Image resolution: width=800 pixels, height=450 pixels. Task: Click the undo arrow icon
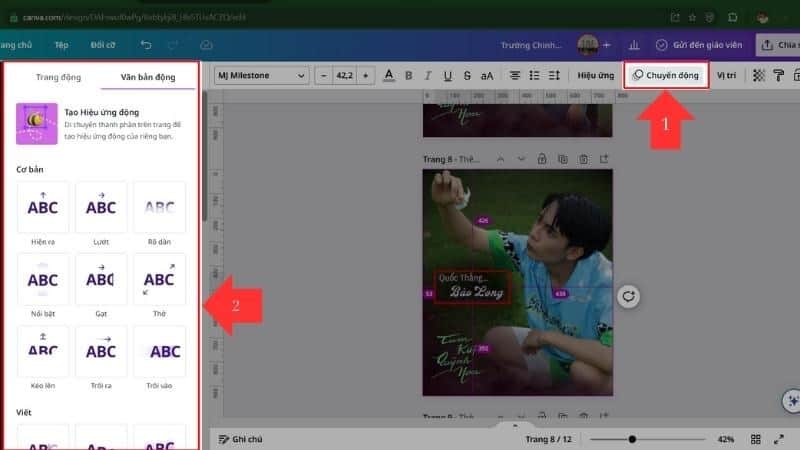tap(147, 45)
